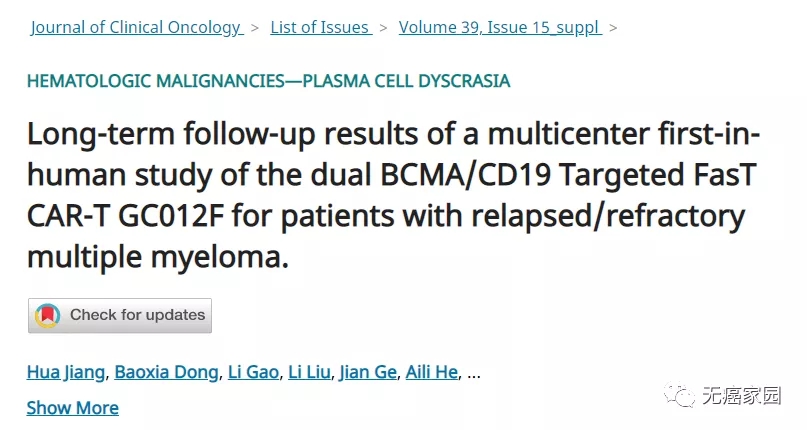Expand author list with Show More
The width and height of the screenshot is (807, 430).
click(72, 408)
